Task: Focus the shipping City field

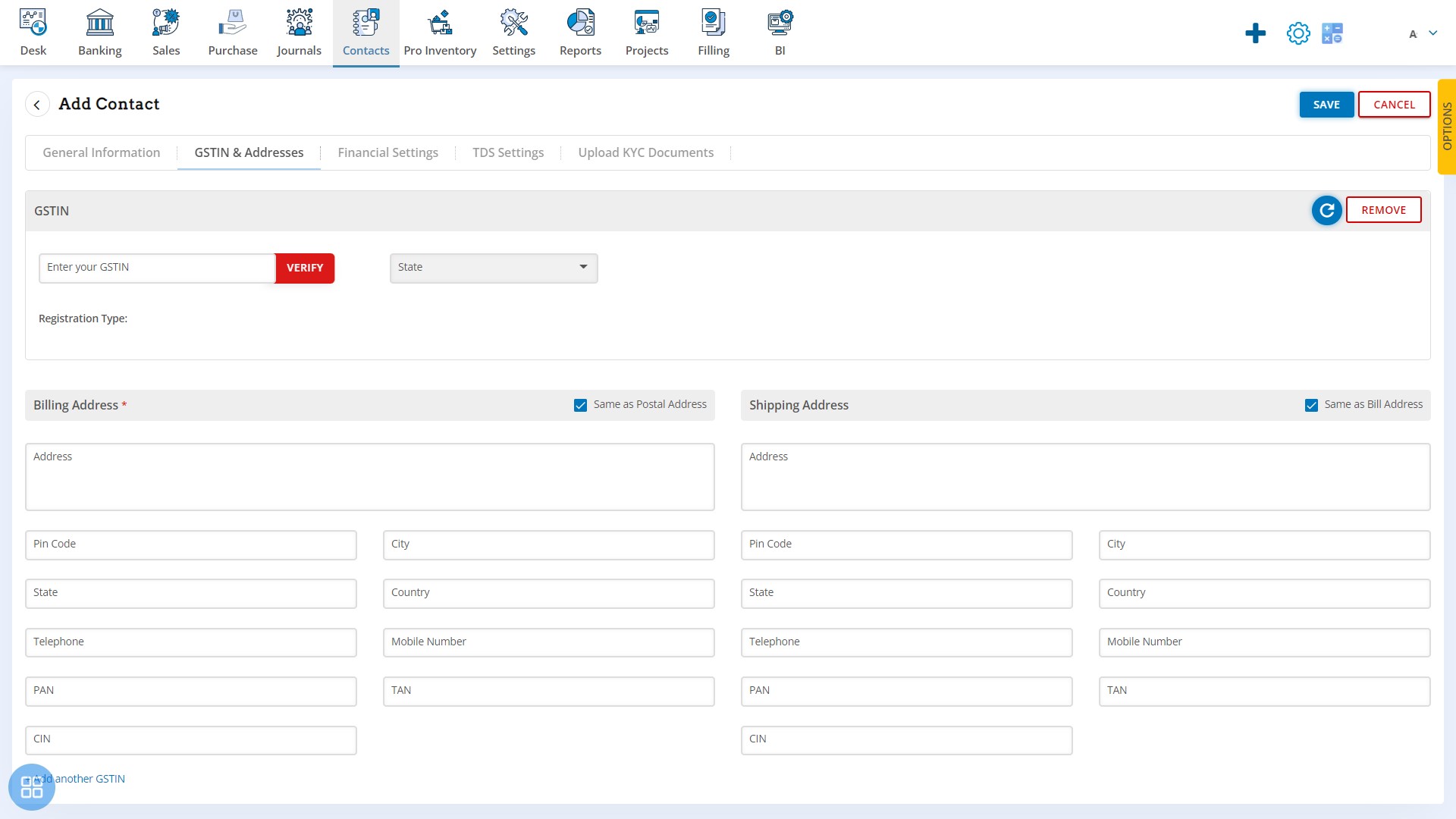Action: 1265,545
